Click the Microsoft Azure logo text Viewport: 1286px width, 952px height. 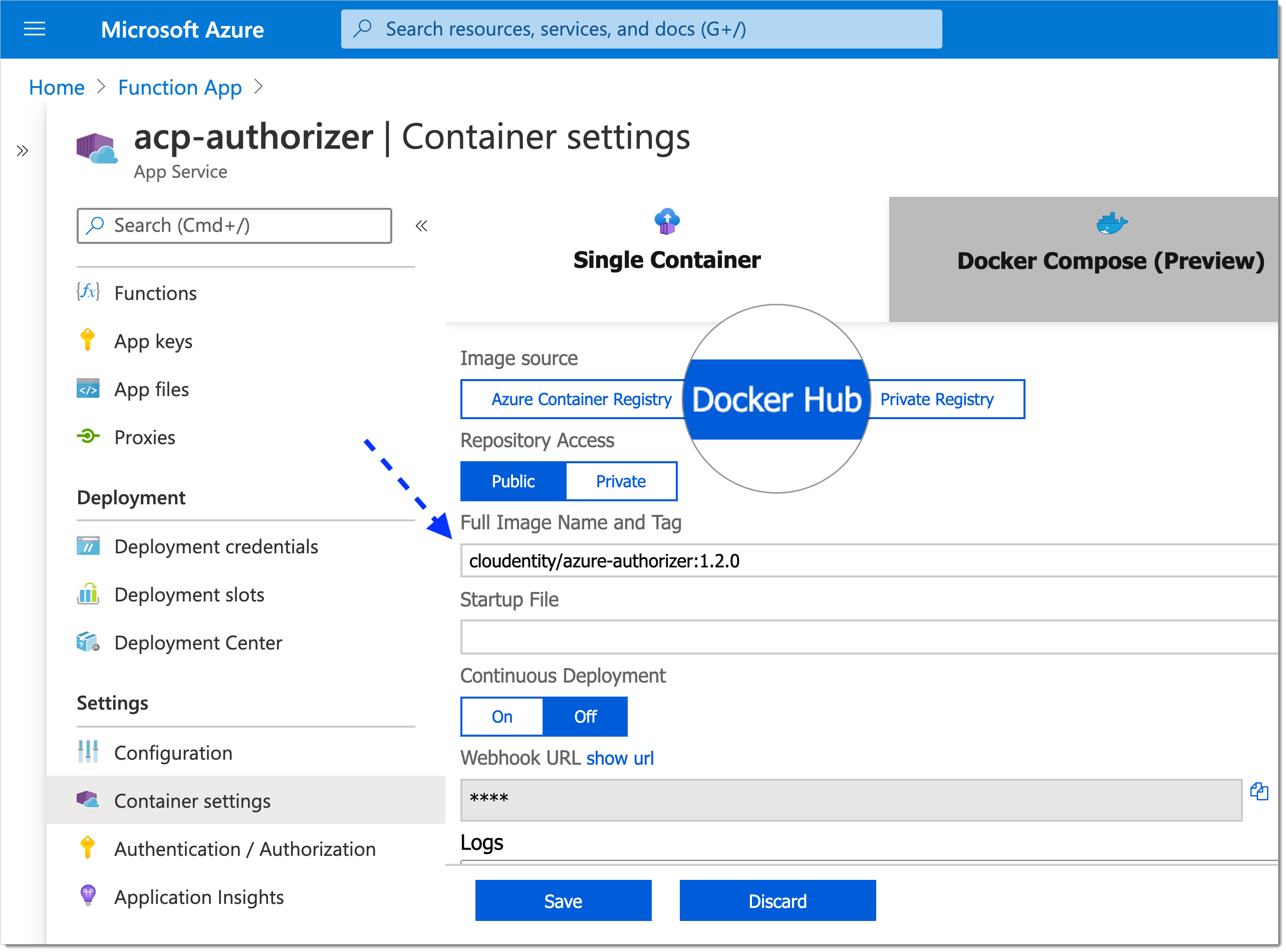coord(182,30)
